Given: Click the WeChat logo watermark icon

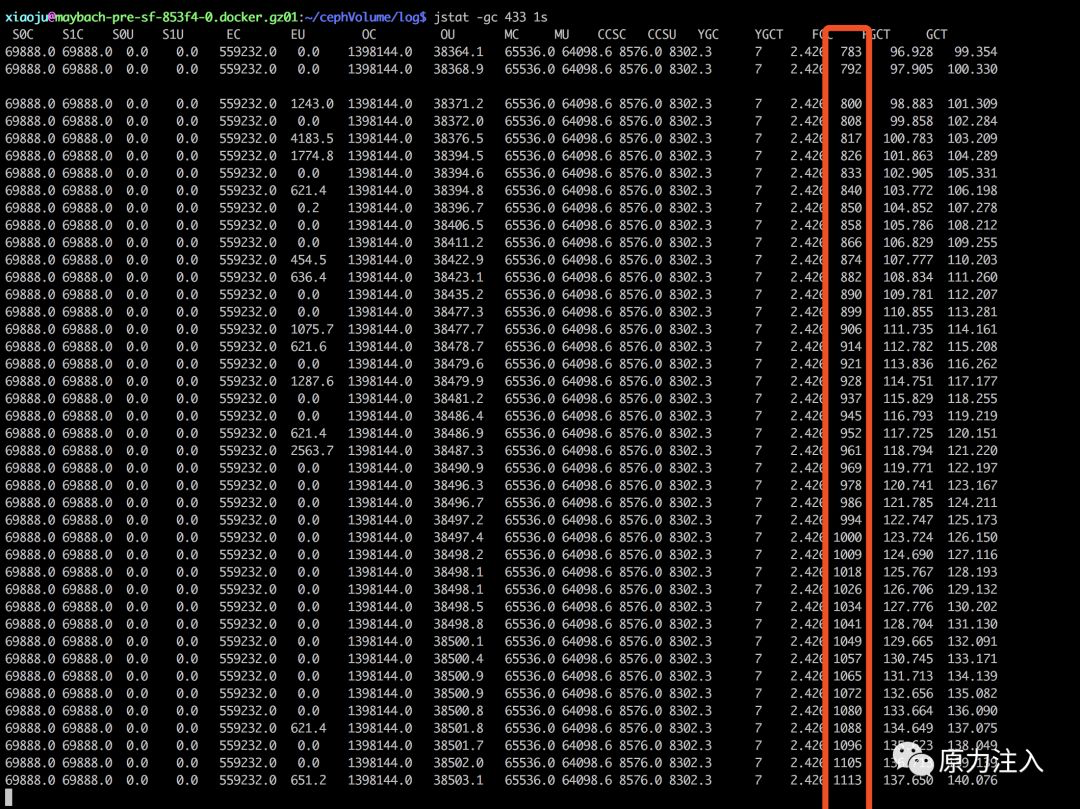Looking at the screenshot, I should 913,758.
